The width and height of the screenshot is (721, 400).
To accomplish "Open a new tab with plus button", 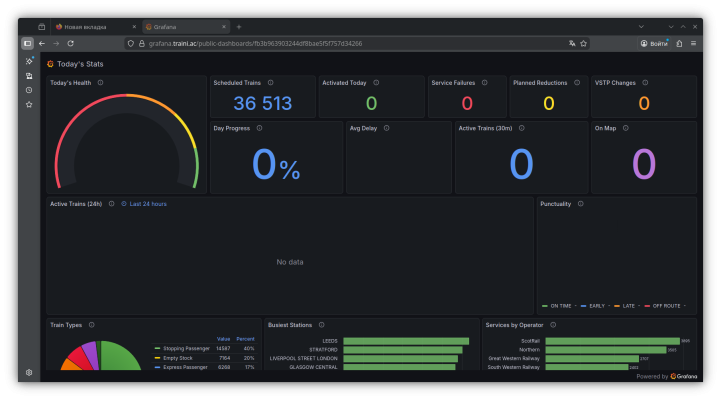I will point(239,27).
